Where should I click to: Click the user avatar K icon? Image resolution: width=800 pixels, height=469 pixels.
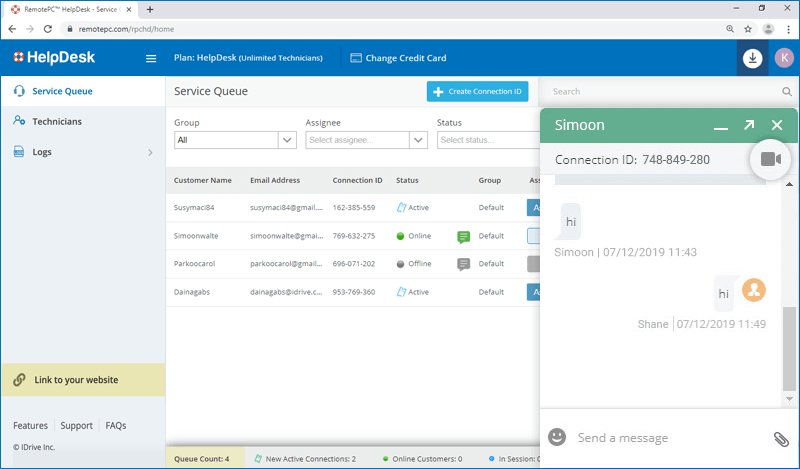point(782,58)
